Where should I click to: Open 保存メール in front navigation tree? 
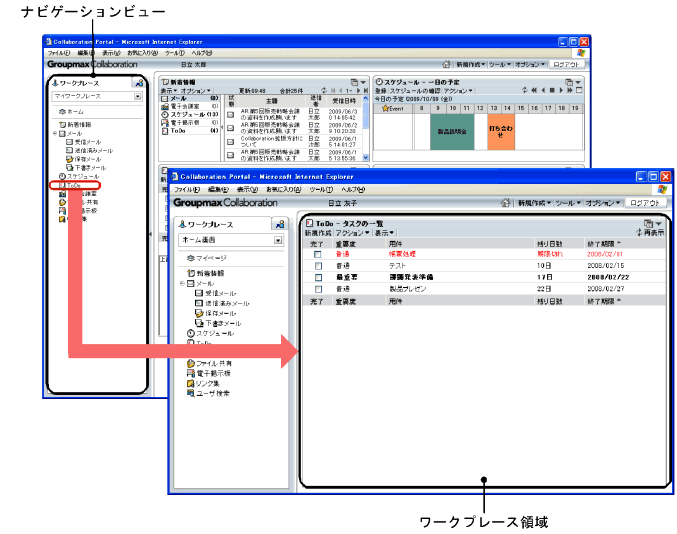(x=216, y=313)
